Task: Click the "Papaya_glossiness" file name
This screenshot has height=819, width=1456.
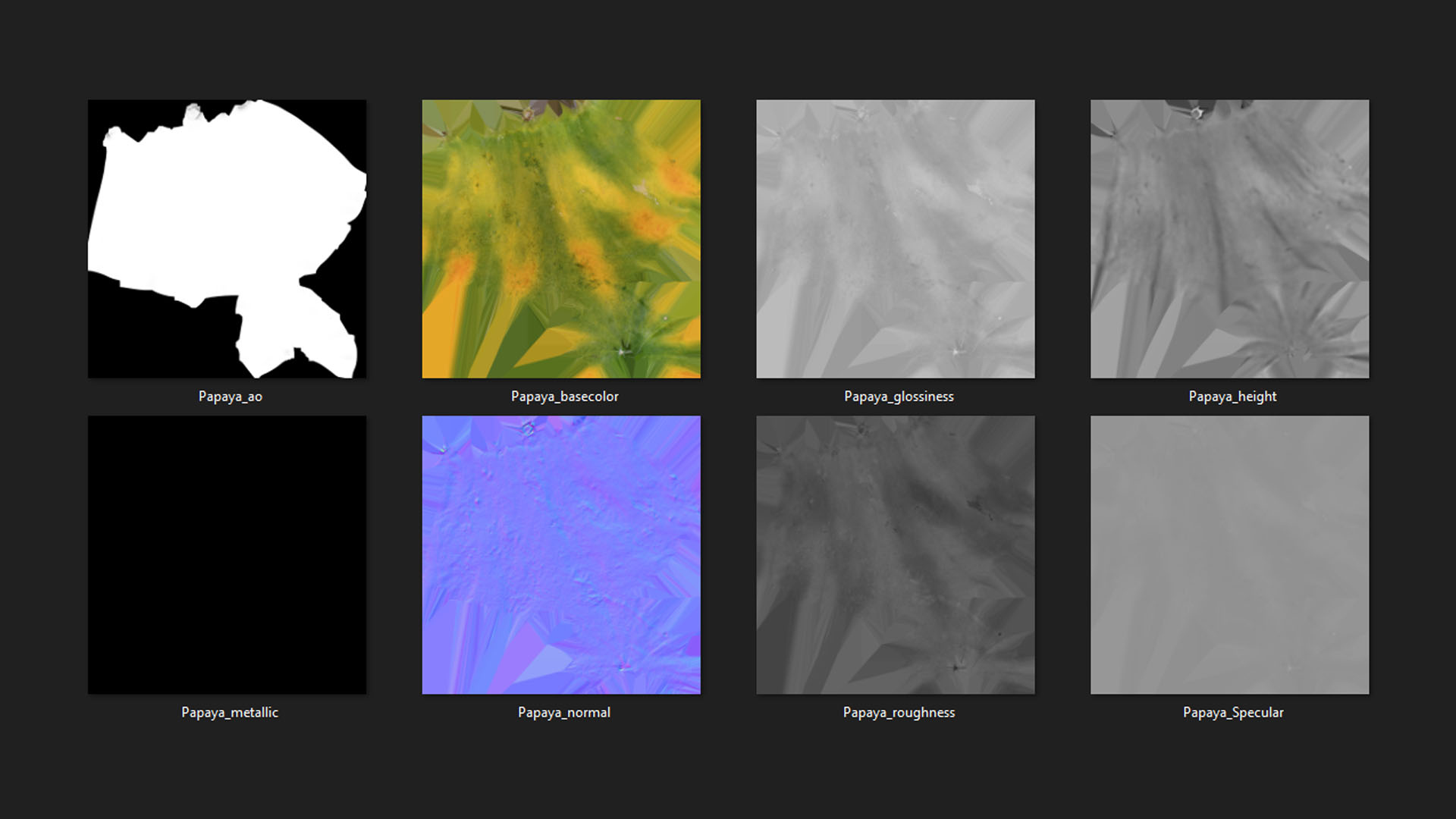Action: pos(899,397)
